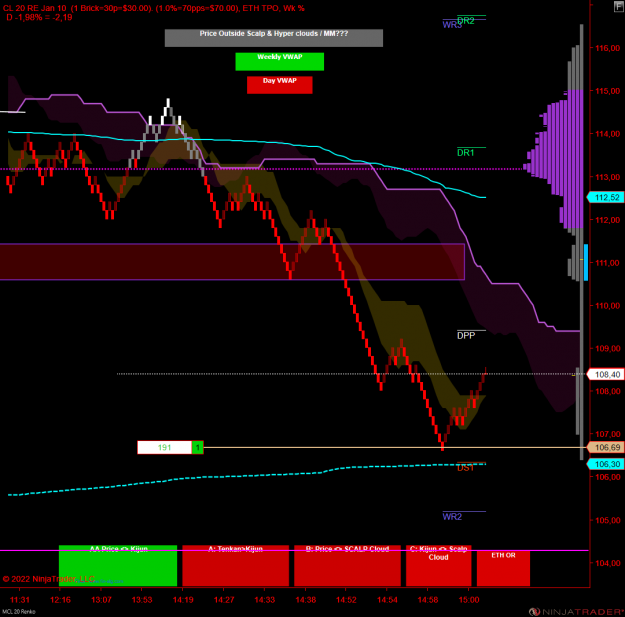Click the F icon in the chart corner

point(619,6)
